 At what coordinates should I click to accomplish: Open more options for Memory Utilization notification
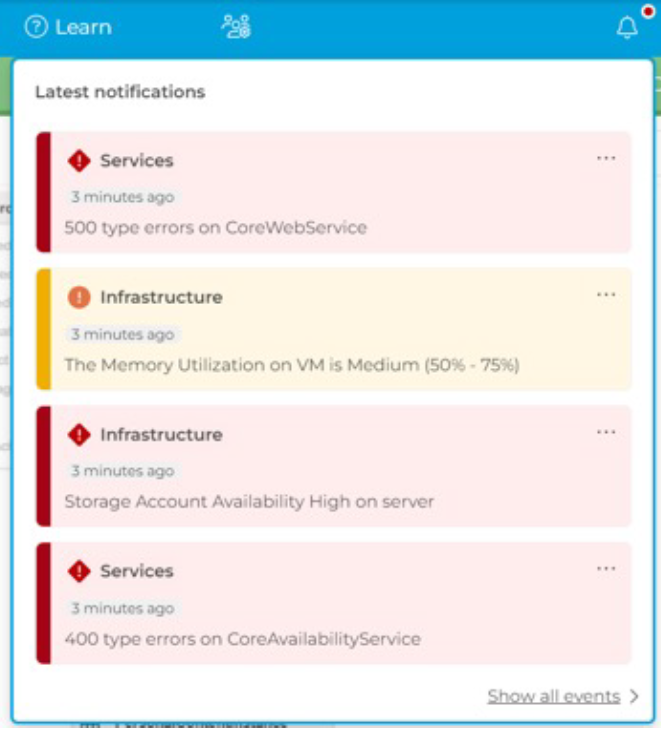point(606,295)
